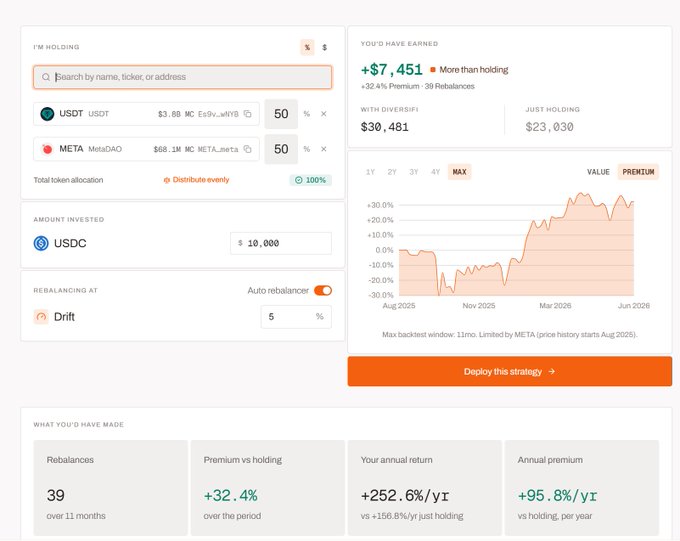This screenshot has height=541, width=680.
Task: Click the Max backtest window note
Action: 510,334
